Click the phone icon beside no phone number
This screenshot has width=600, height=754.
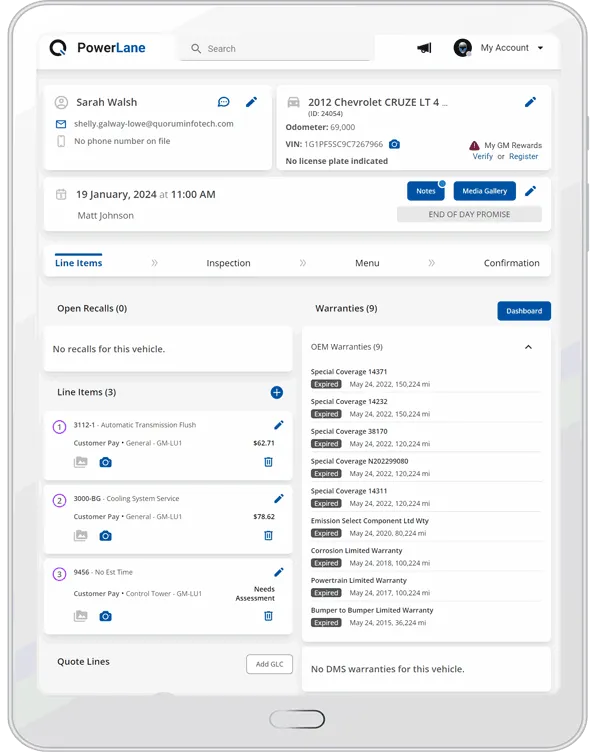coord(61,141)
